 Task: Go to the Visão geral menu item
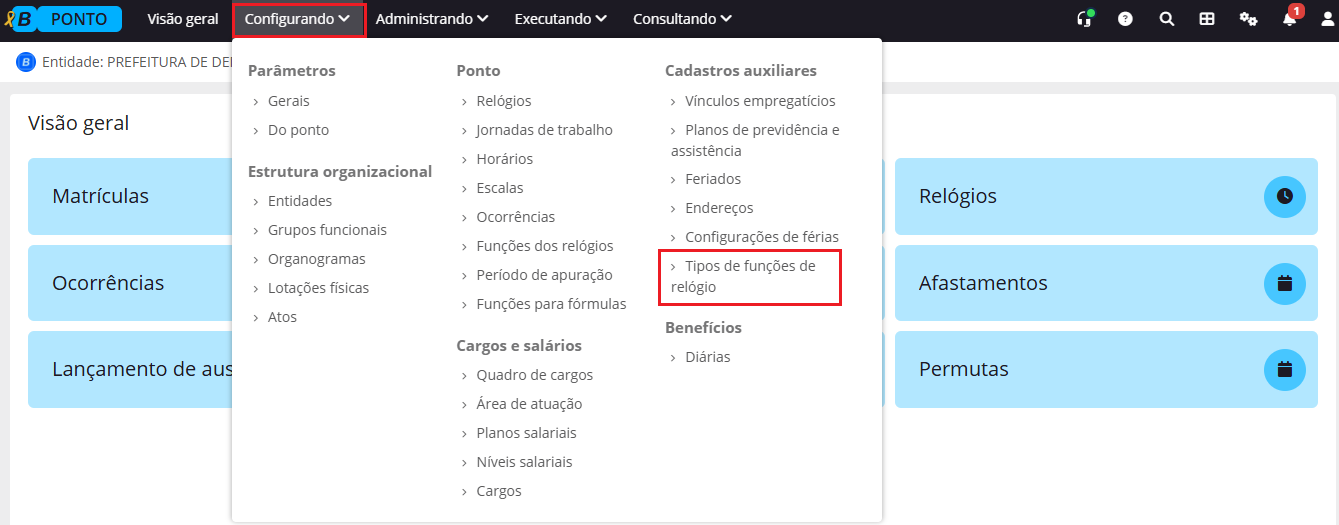click(x=182, y=19)
